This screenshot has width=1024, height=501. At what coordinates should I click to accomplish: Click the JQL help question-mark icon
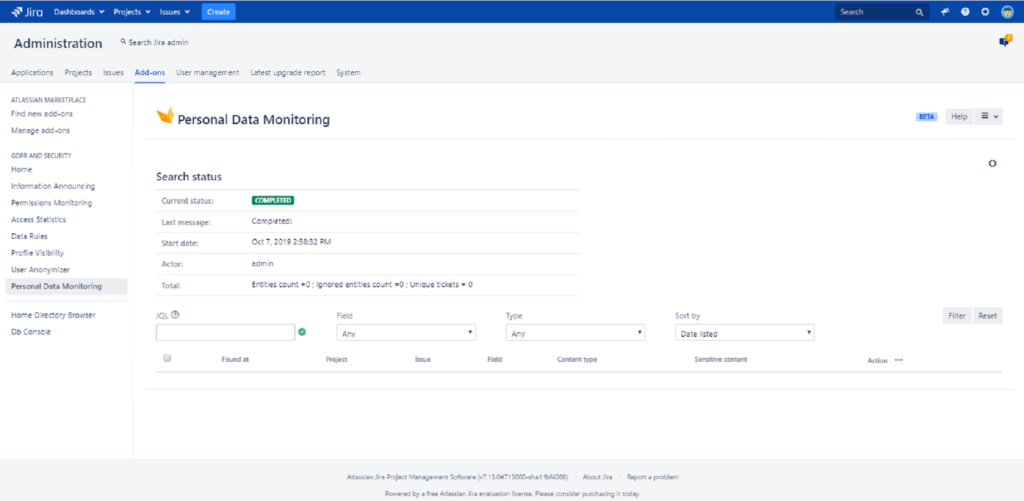coord(175,315)
